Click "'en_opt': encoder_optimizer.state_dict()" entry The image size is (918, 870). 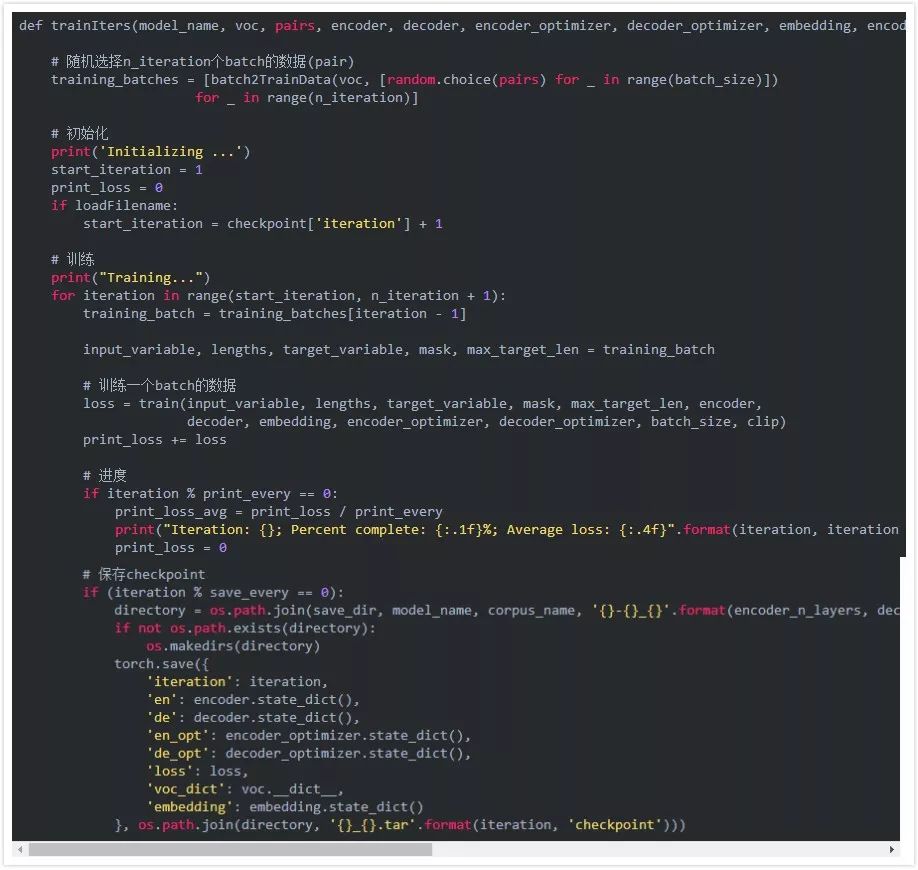[x=309, y=735]
